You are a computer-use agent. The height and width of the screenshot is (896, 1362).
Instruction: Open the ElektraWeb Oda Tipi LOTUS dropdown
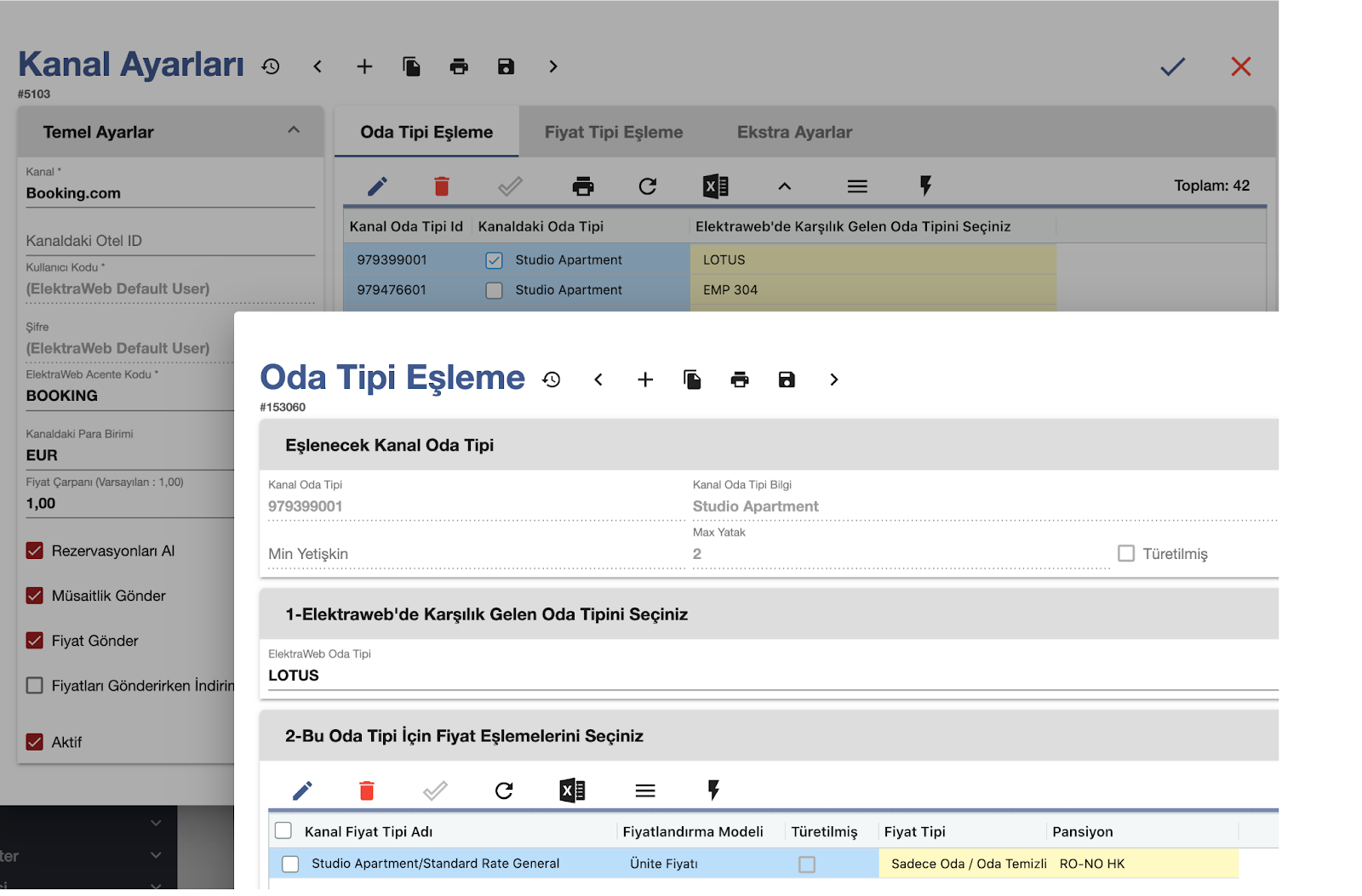[766, 676]
